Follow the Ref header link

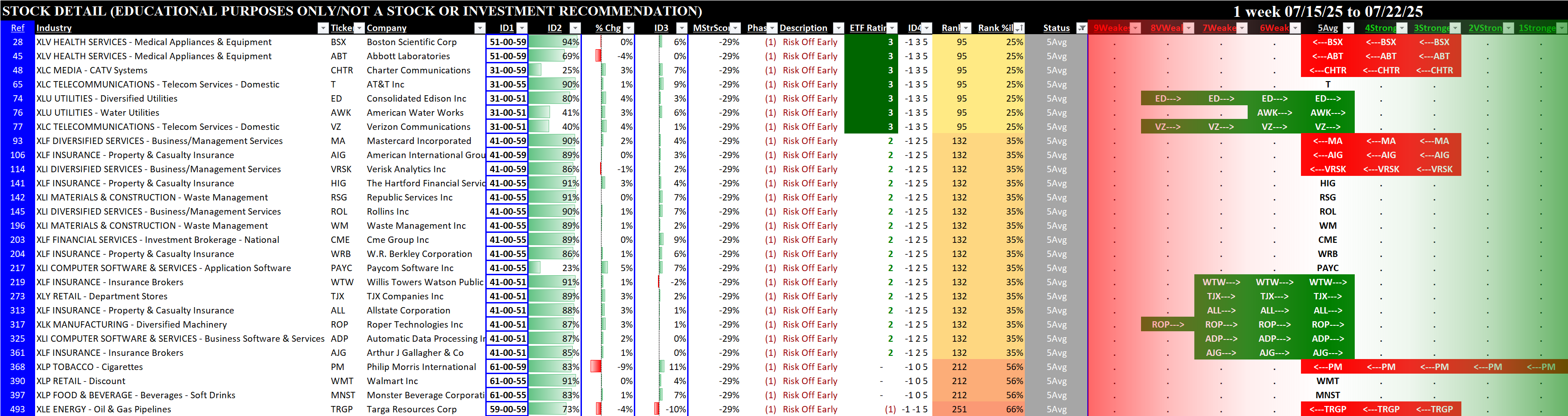(x=18, y=28)
